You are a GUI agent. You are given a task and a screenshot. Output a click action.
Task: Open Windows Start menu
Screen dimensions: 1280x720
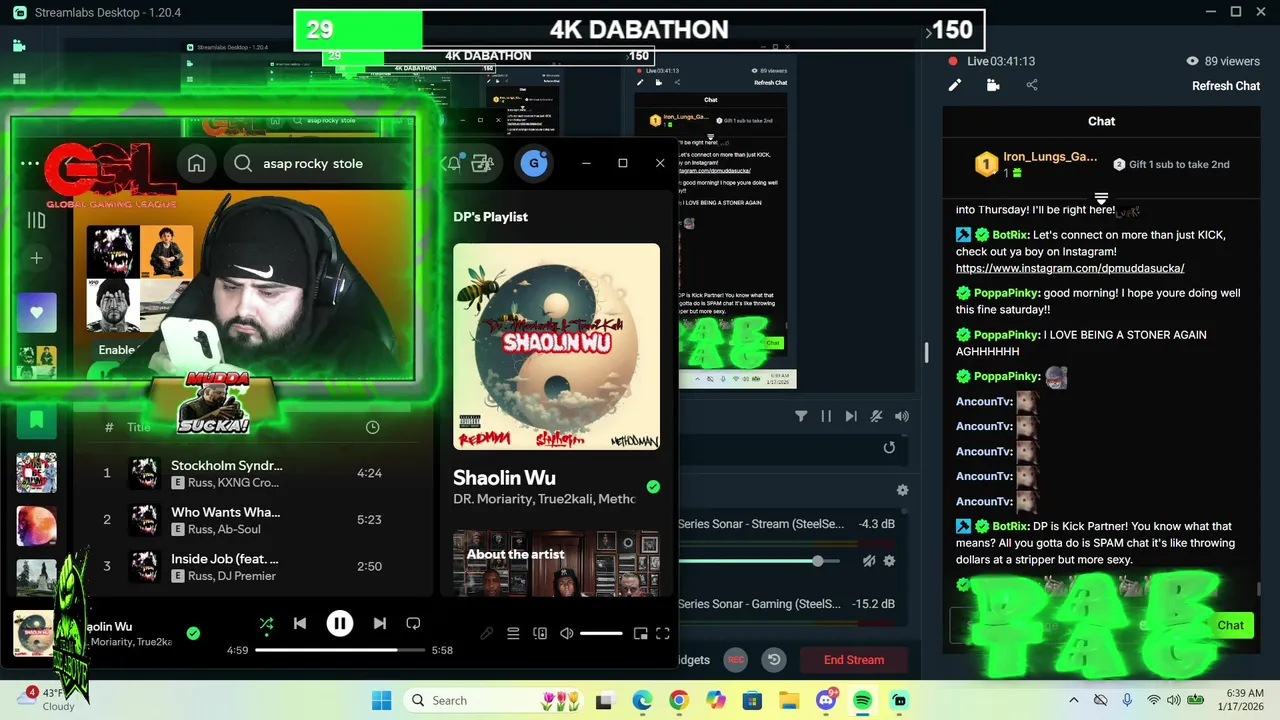click(382, 700)
